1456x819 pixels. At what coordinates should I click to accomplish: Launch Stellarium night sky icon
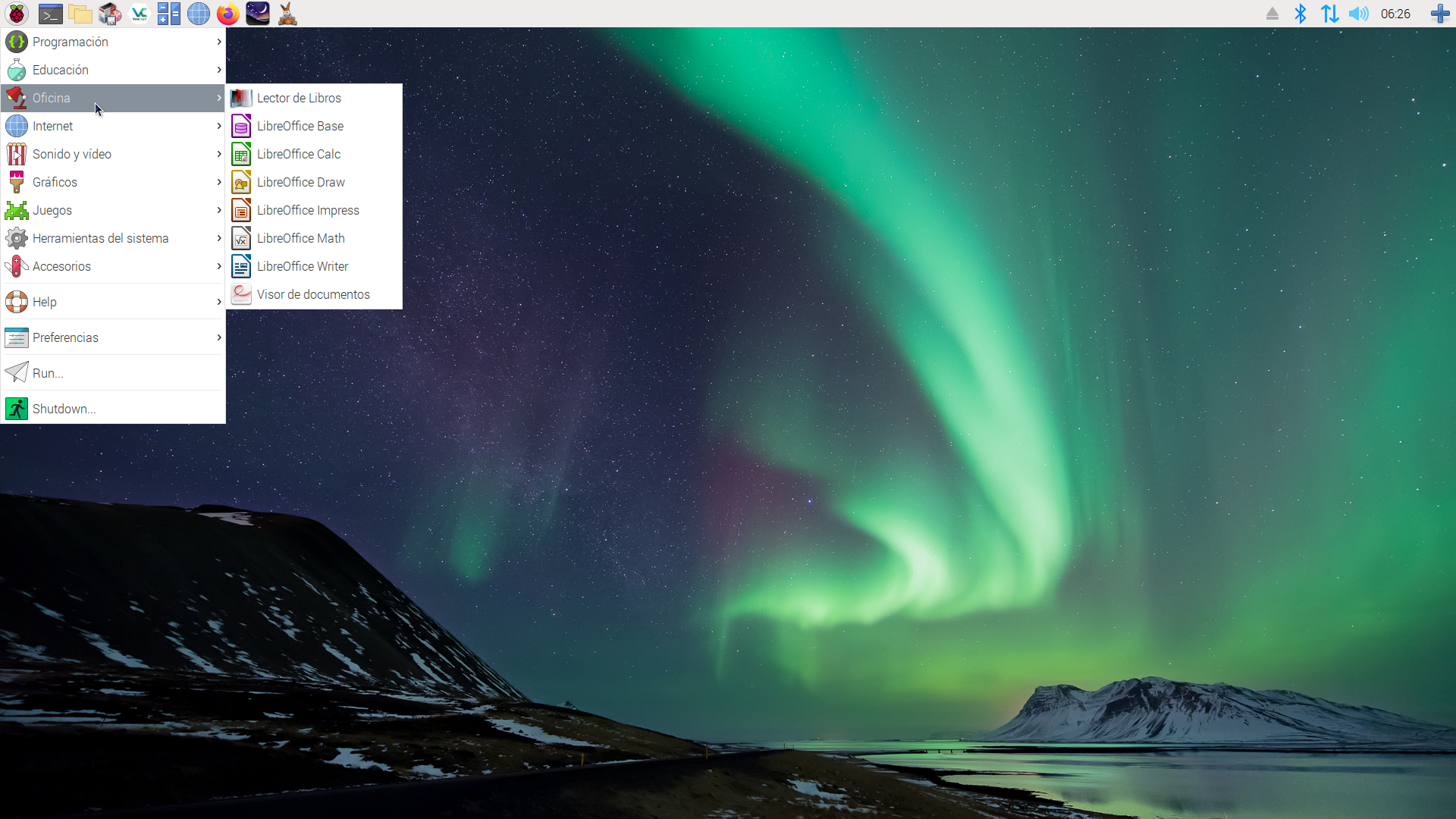click(x=258, y=14)
